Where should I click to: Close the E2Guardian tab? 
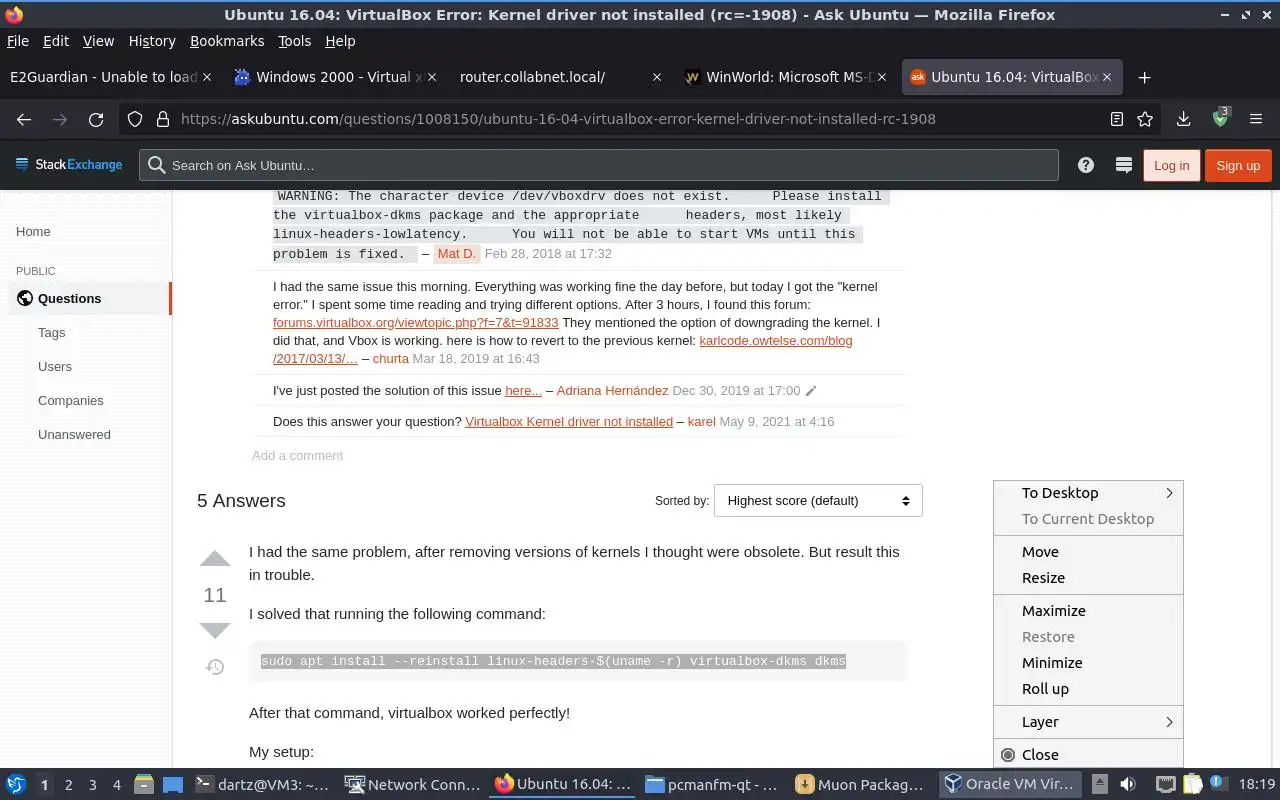[207, 77]
